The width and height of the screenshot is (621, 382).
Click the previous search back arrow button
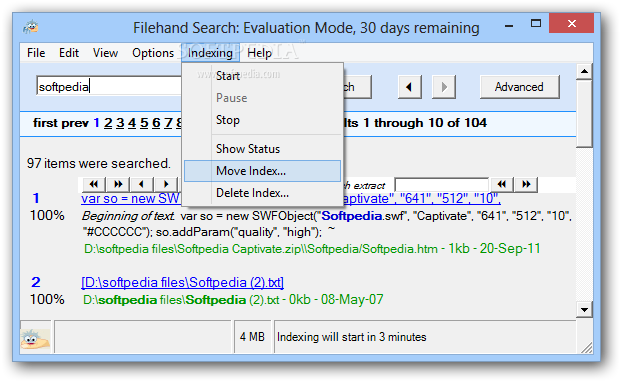pos(410,87)
